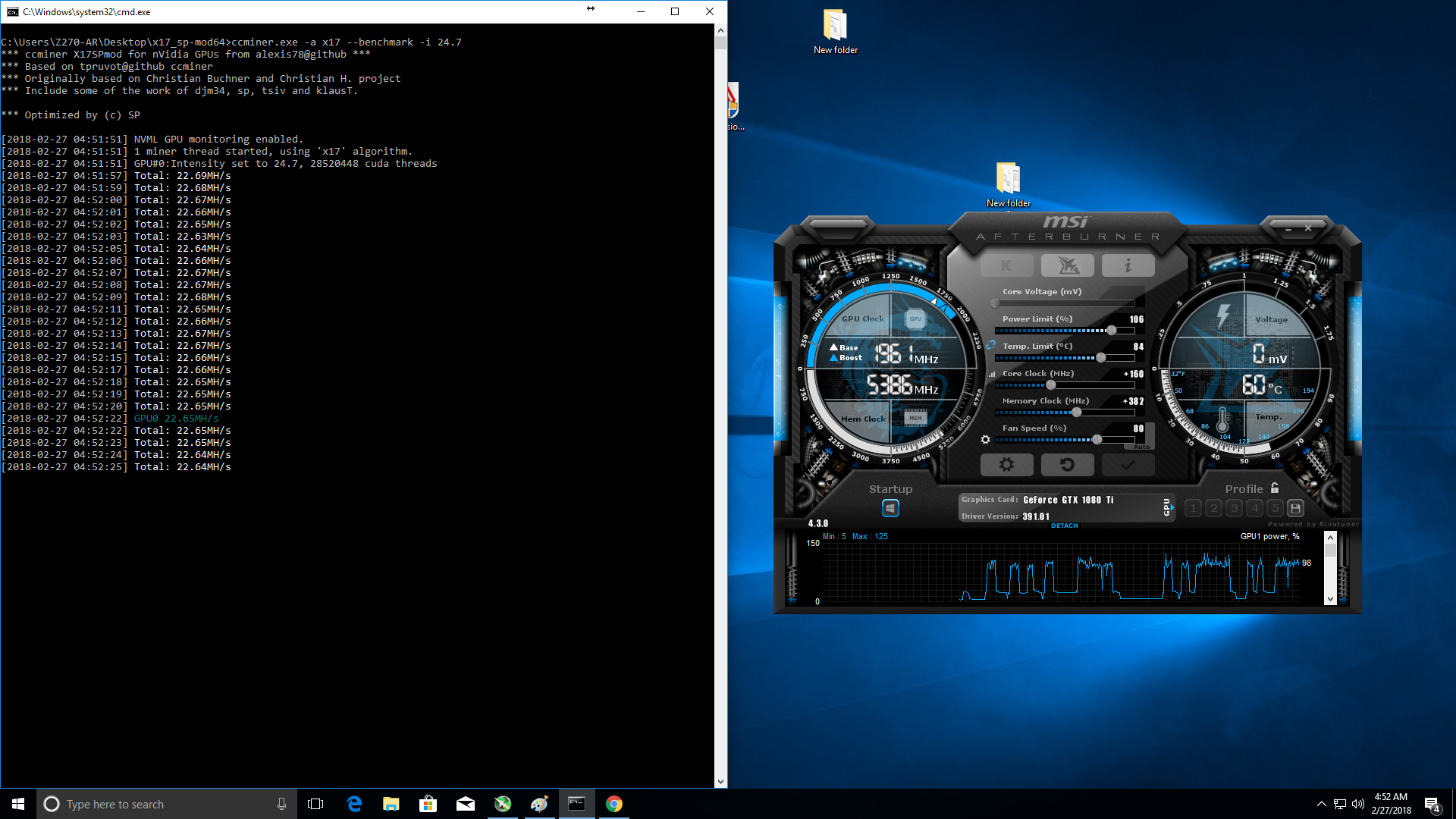Open the Action Center notifications icon

pos(1432,804)
